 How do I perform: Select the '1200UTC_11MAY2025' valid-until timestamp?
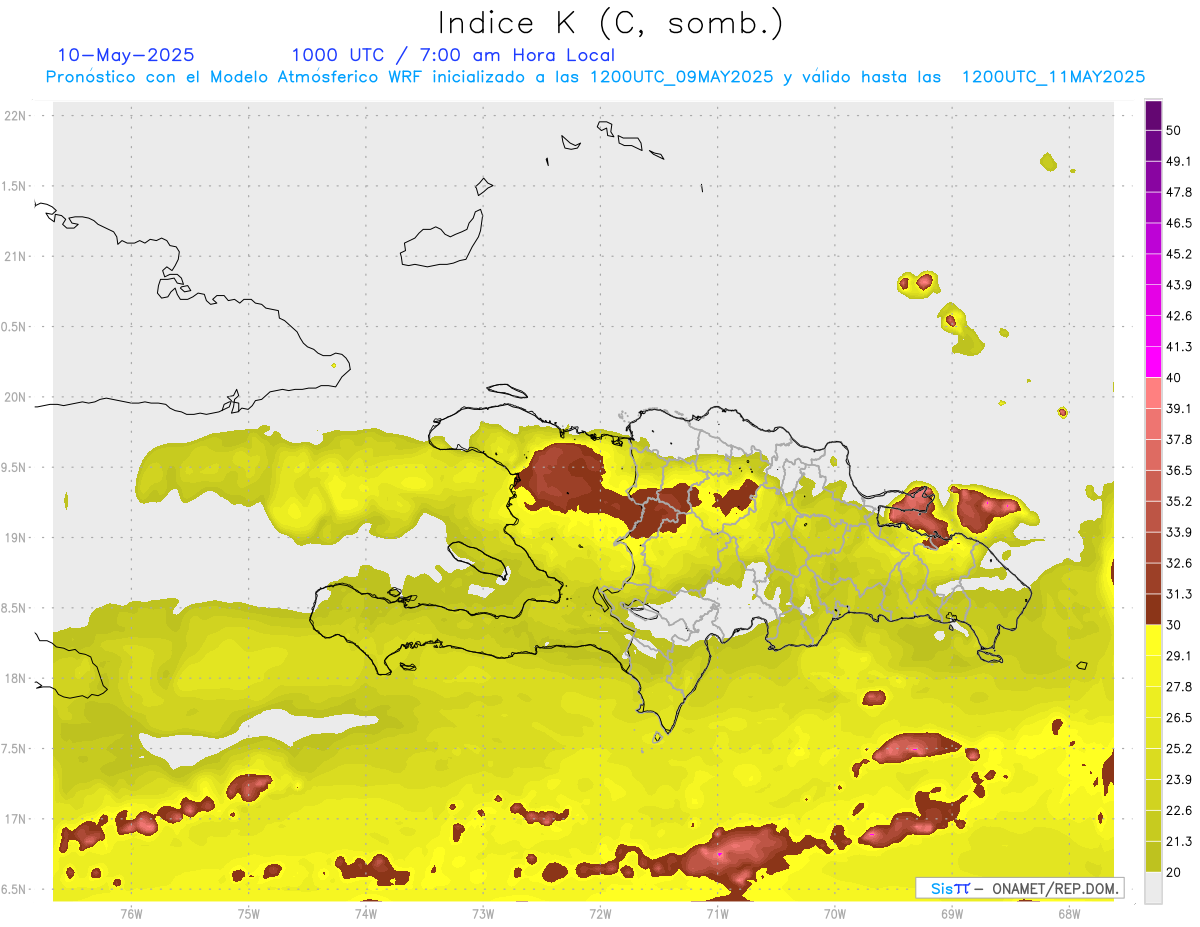(x=1053, y=77)
